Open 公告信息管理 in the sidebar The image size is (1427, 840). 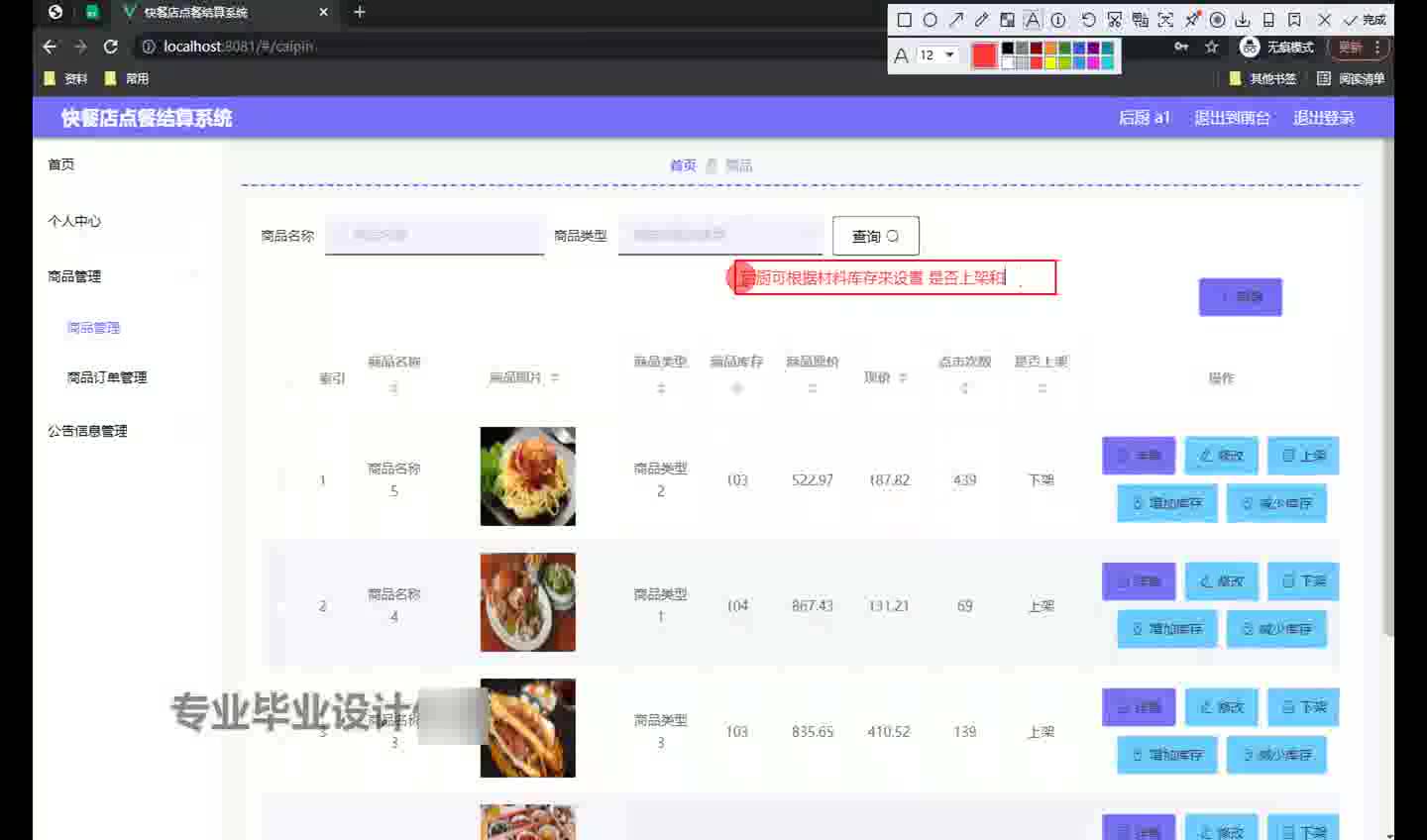pos(87,431)
